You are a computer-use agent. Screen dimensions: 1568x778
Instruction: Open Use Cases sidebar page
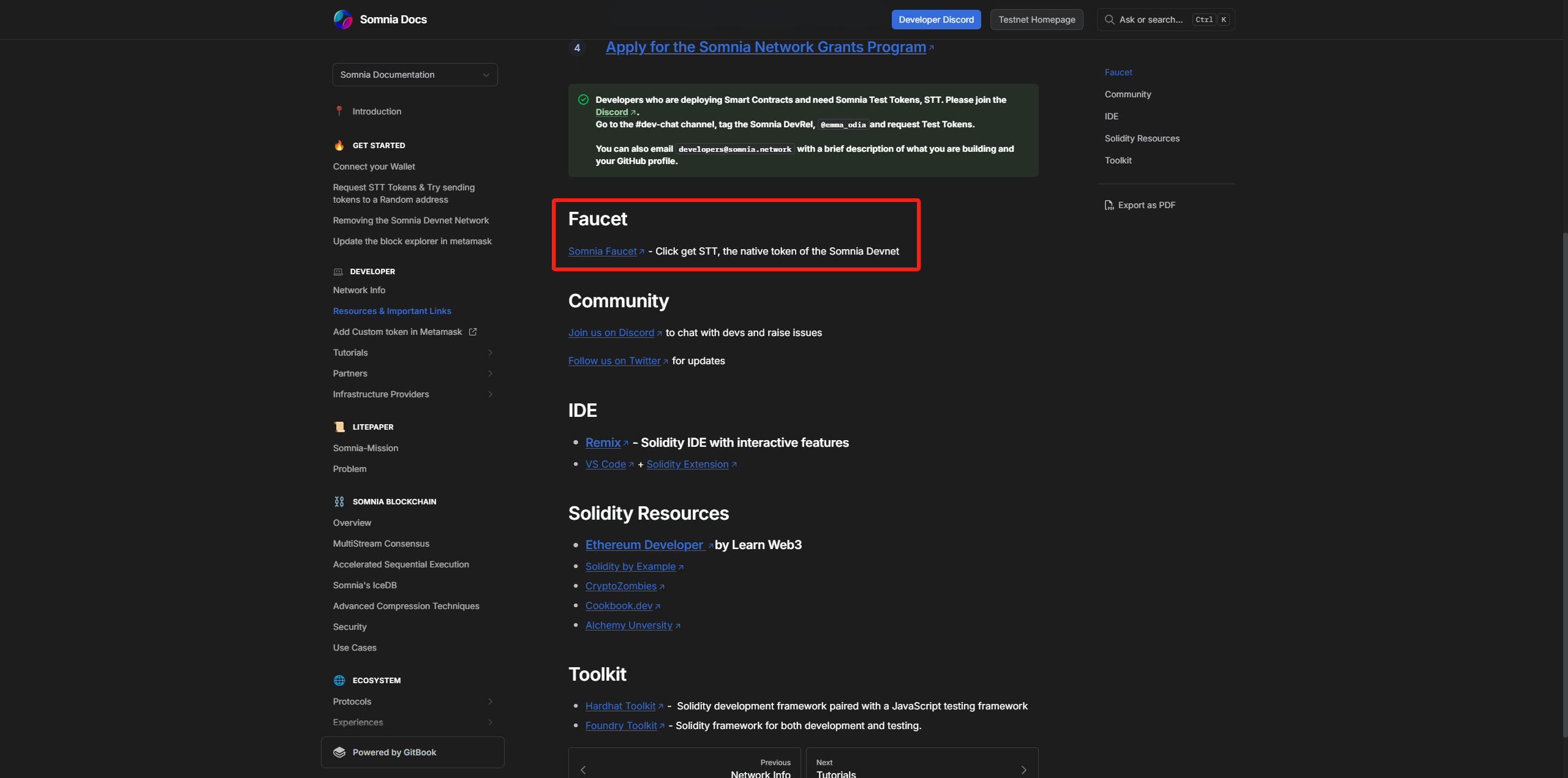click(x=355, y=648)
